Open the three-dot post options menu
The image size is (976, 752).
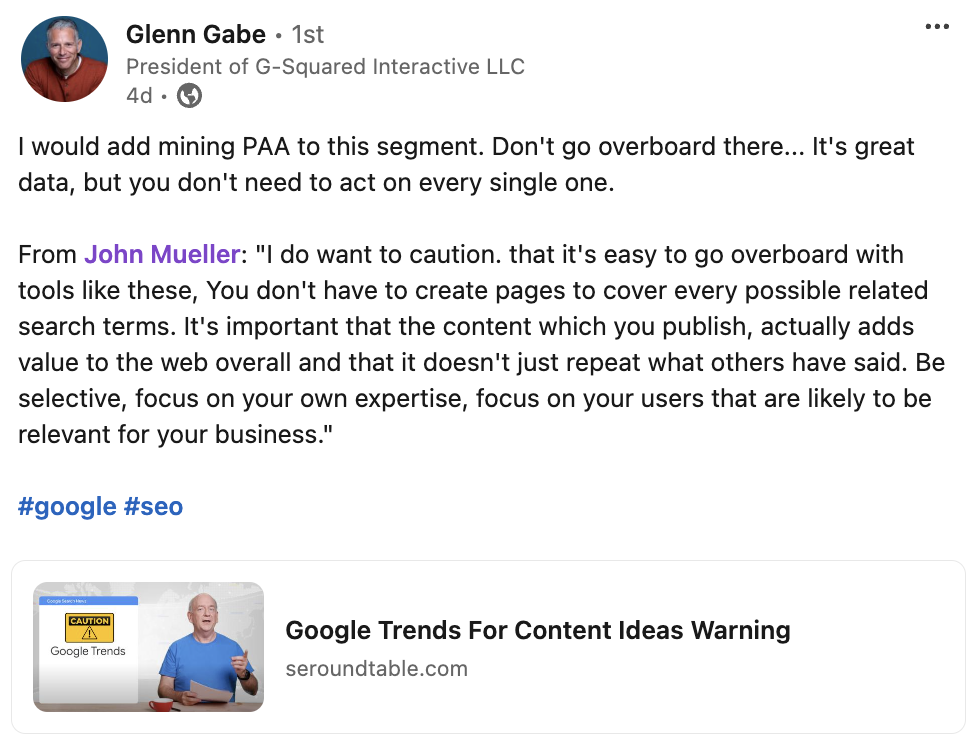937,27
